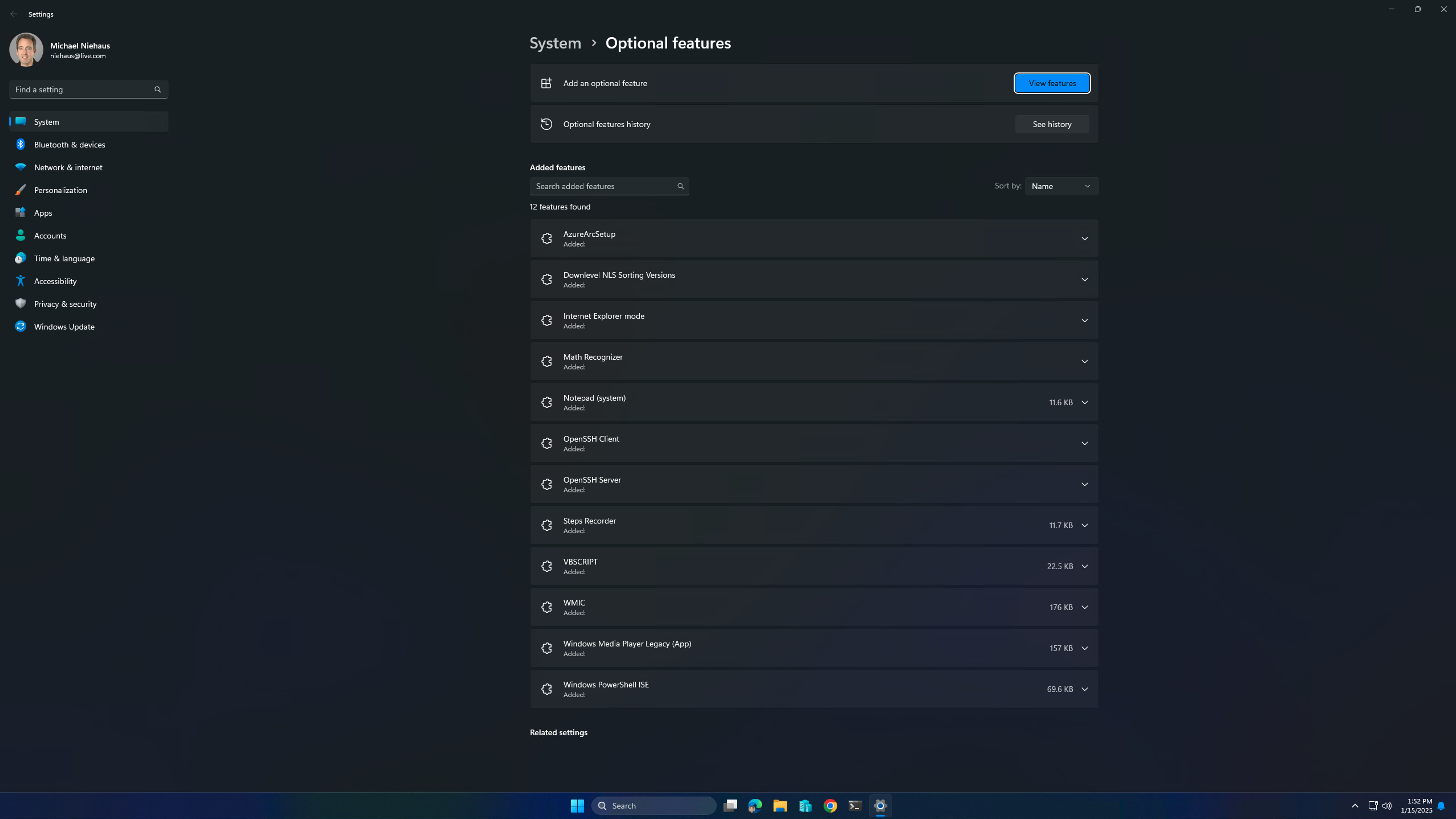Screen dimensions: 1456x819
Task: Open Network & internet settings
Action: click(x=68, y=167)
